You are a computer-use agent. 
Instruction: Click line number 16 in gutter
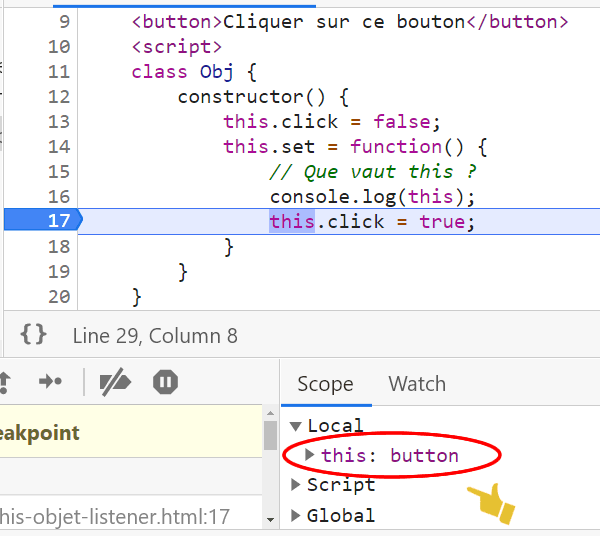pos(59,197)
